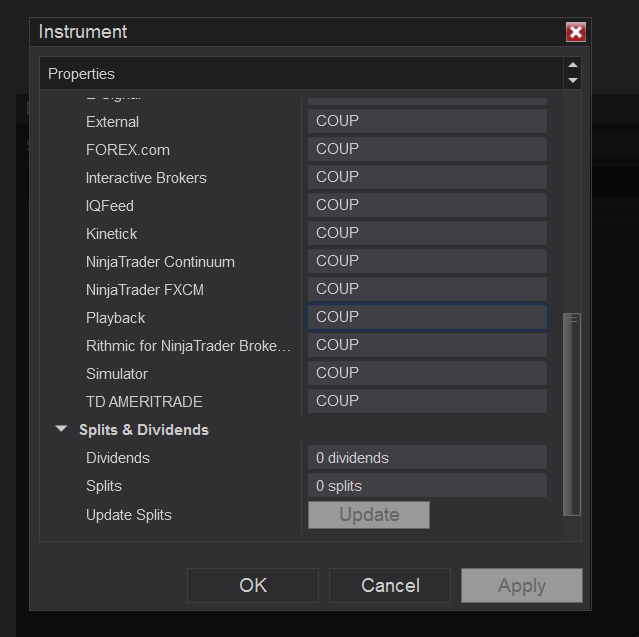The image size is (639, 637).
Task: Click the down arrow in Properties header
Action: [572, 80]
